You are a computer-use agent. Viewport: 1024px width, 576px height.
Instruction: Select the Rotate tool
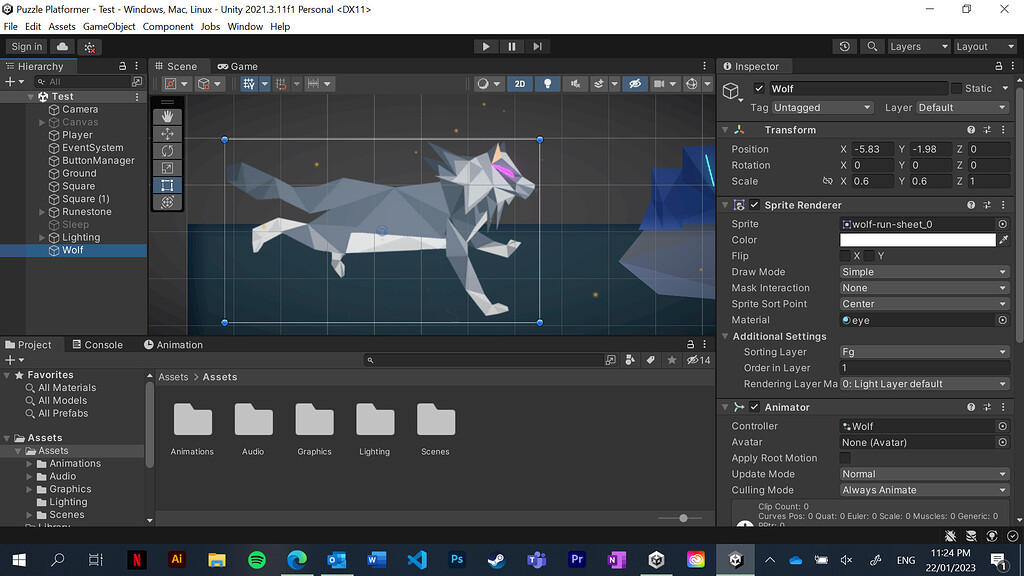[x=167, y=150]
